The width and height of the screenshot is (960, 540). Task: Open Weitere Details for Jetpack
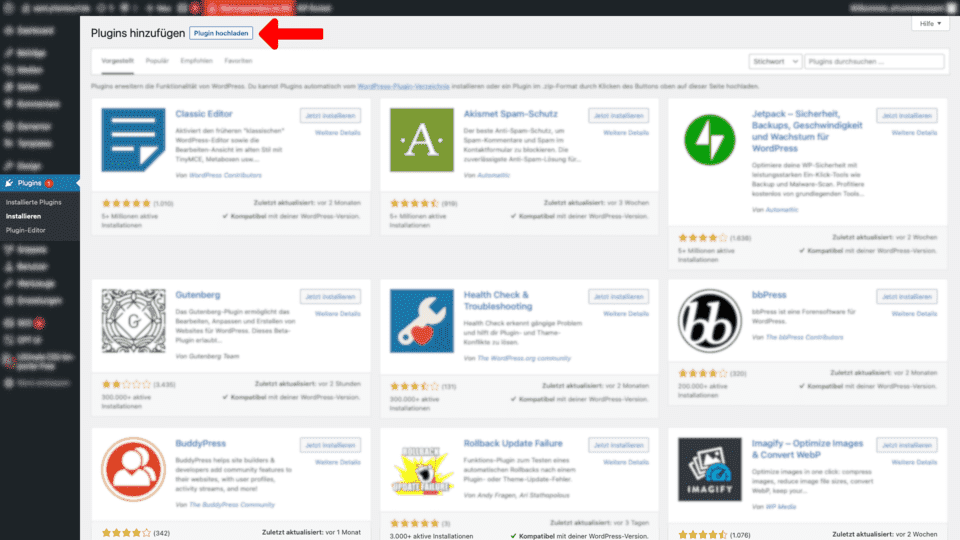point(914,133)
